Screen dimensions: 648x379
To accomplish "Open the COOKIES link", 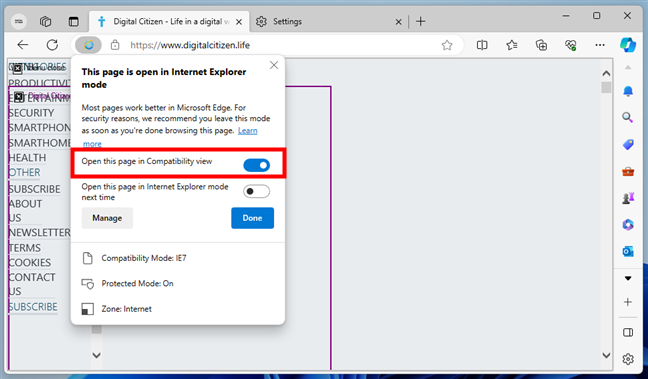I will tap(30, 262).
